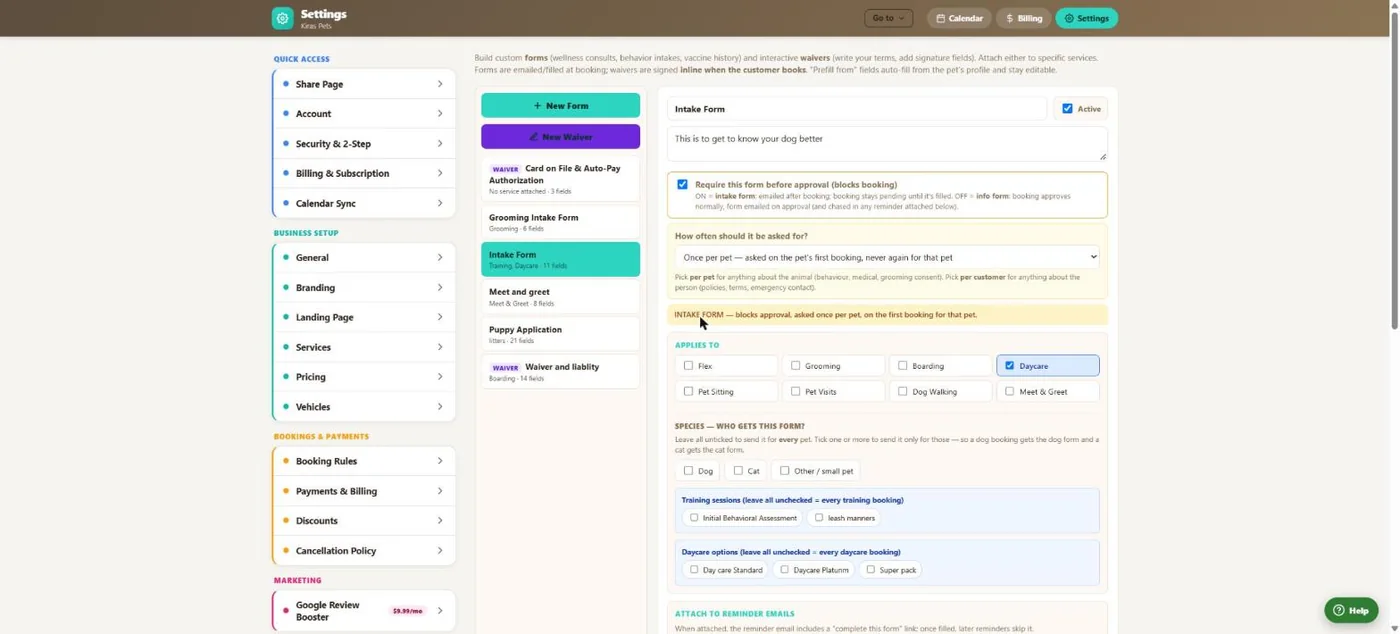The height and width of the screenshot is (634, 1400).
Task: Expand the Landing Page row chevron
Action: pyautogui.click(x=440, y=317)
